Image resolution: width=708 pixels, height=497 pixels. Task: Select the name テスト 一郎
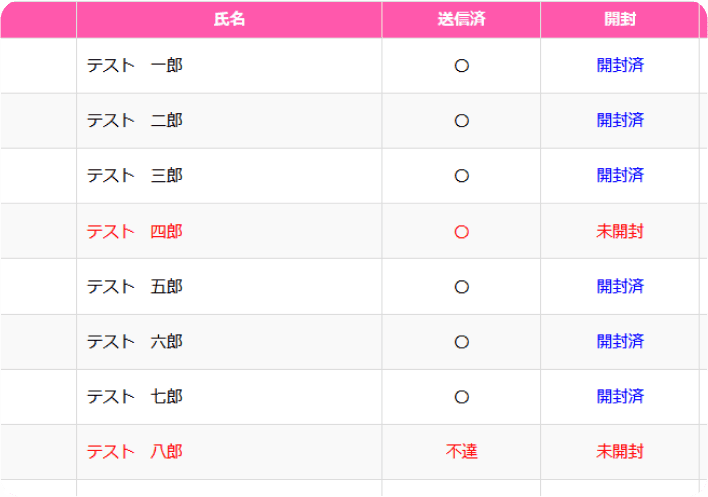coord(135,65)
